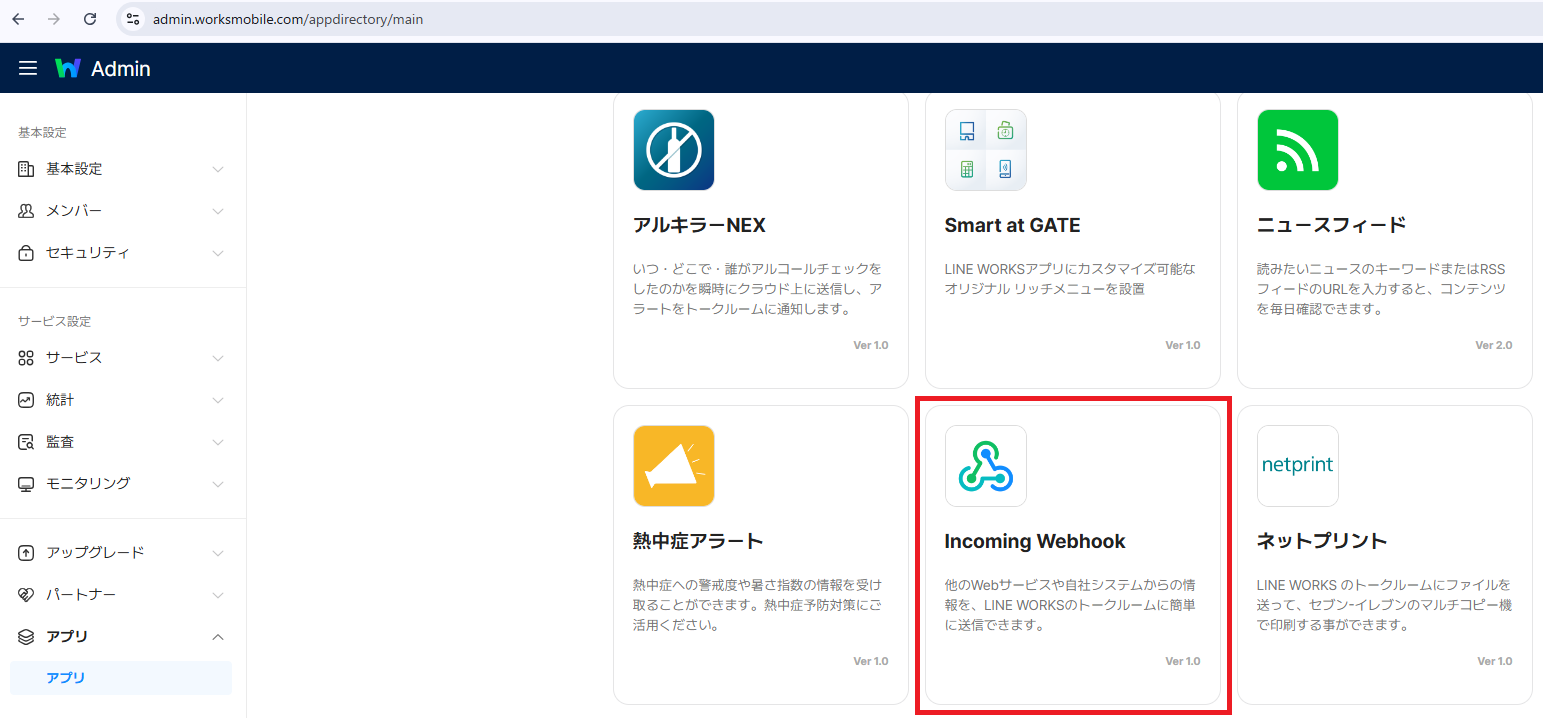Click the address bar URL

pos(288,19)
